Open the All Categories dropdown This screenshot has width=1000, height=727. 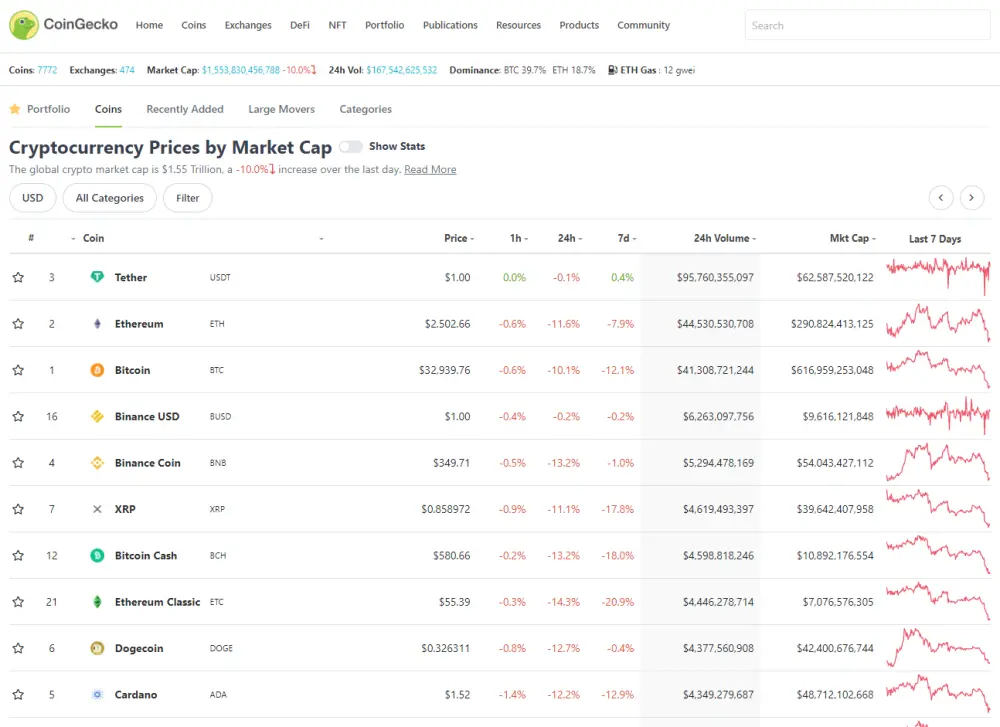110,198
